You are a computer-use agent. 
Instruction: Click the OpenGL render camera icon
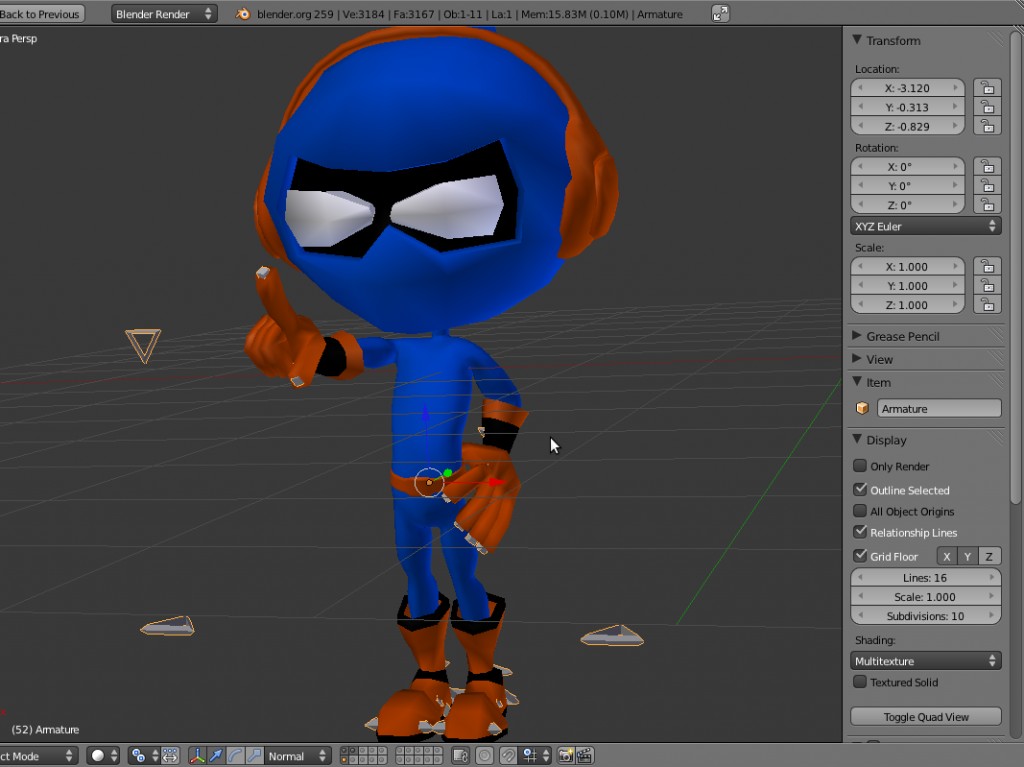pyautogui.click(x=565, y=755)
